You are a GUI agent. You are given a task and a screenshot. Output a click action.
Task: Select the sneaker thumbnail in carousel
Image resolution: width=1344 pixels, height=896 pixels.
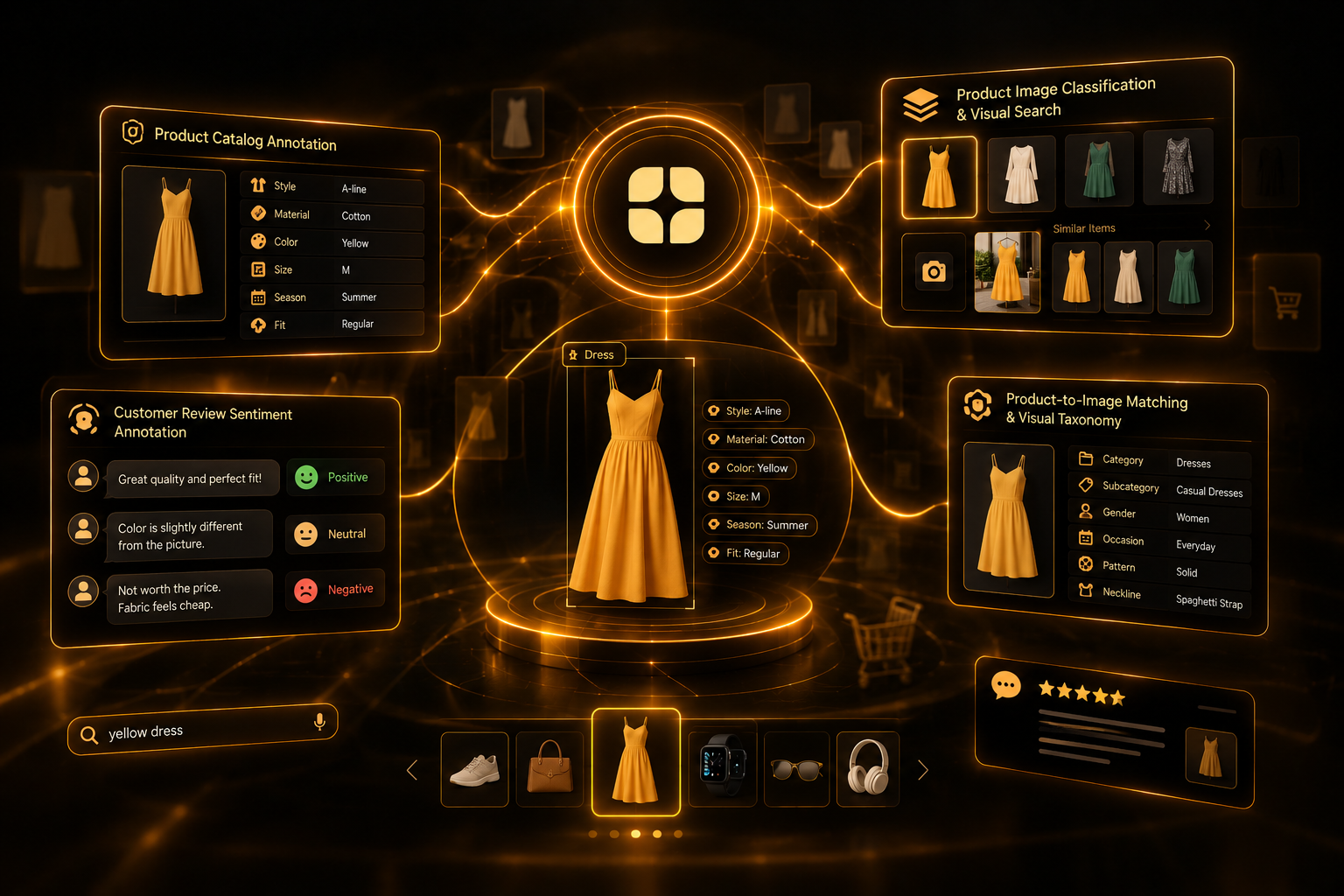tap(475, 770)
